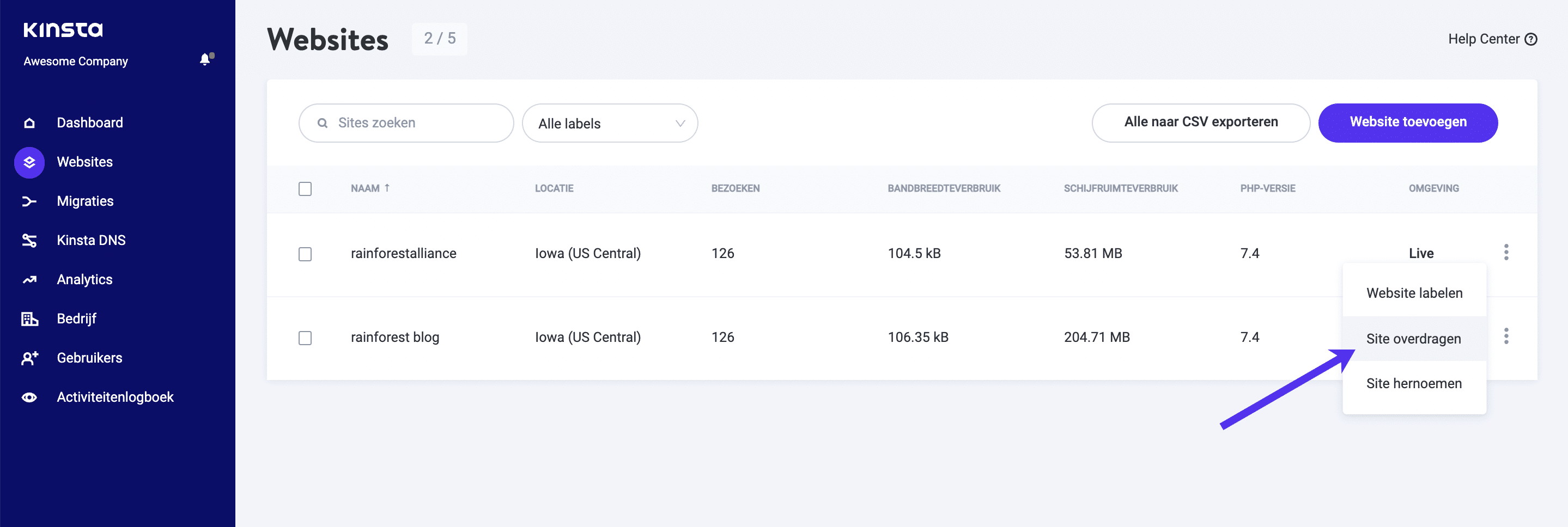
Task: Click the Website toevoegen button
Action: (1407, 122)
